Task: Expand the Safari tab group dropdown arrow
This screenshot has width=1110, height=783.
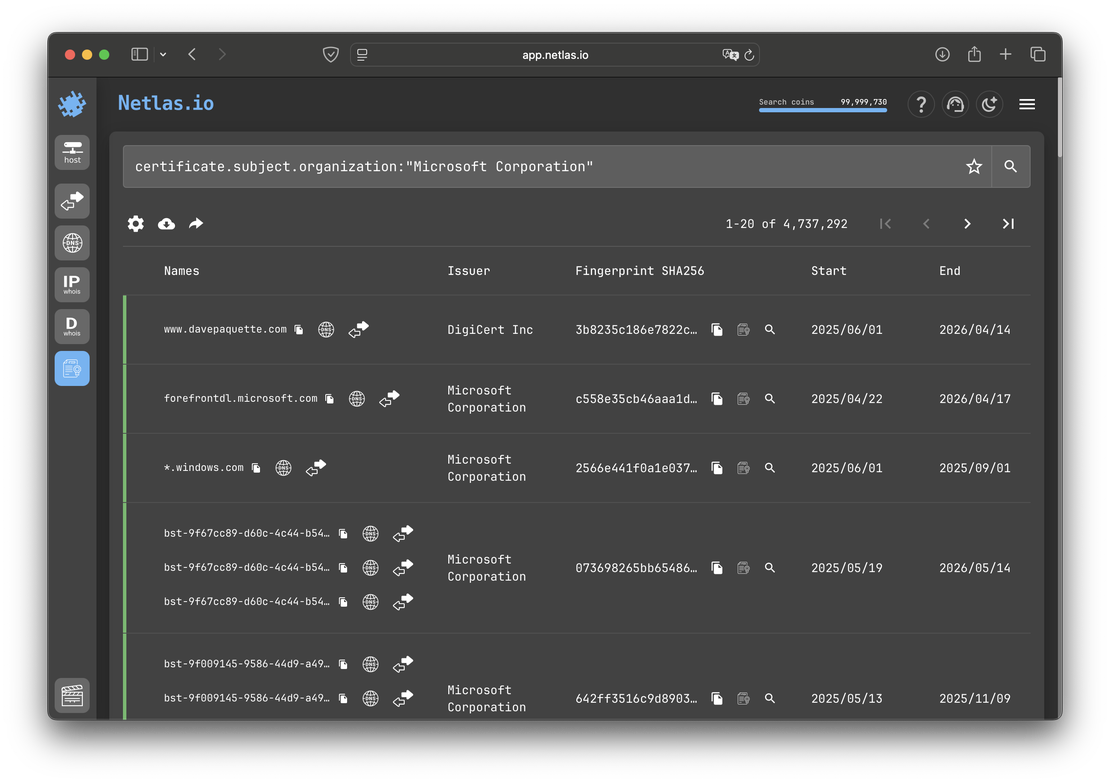Action: coord(163,54)
